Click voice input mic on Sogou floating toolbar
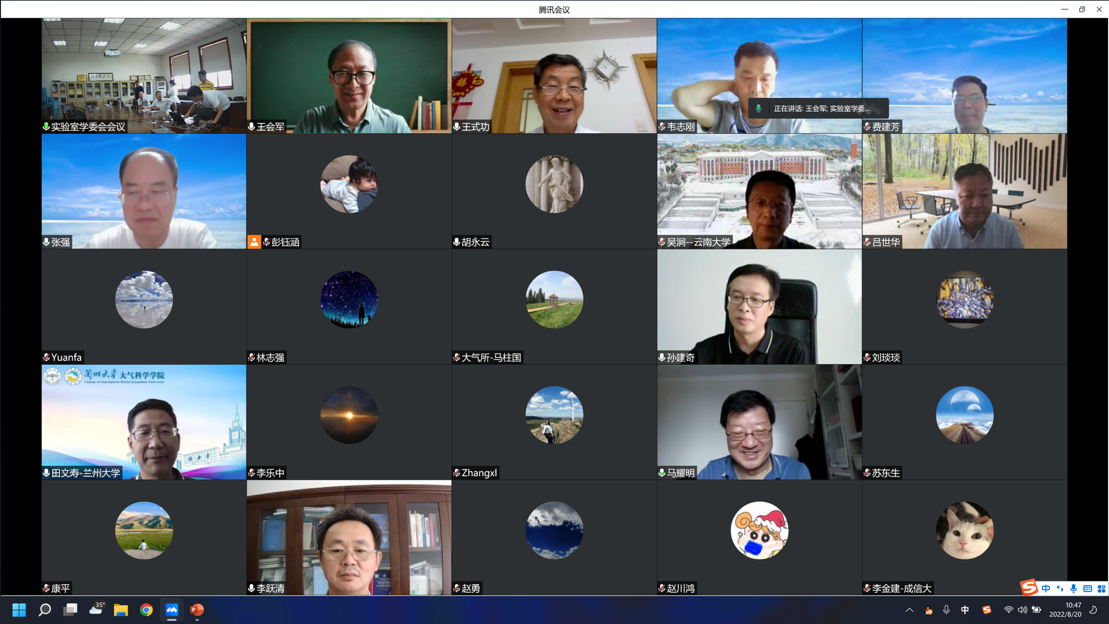 pyautogui.click(x=1074, y=589)
